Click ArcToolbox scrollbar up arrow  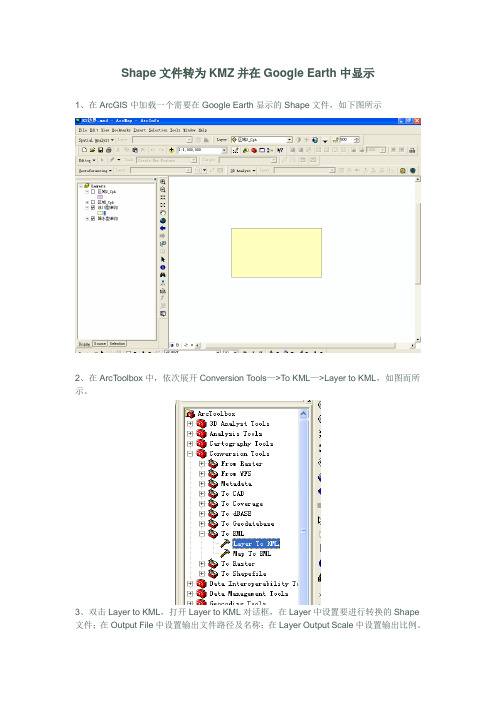point(304,414)
